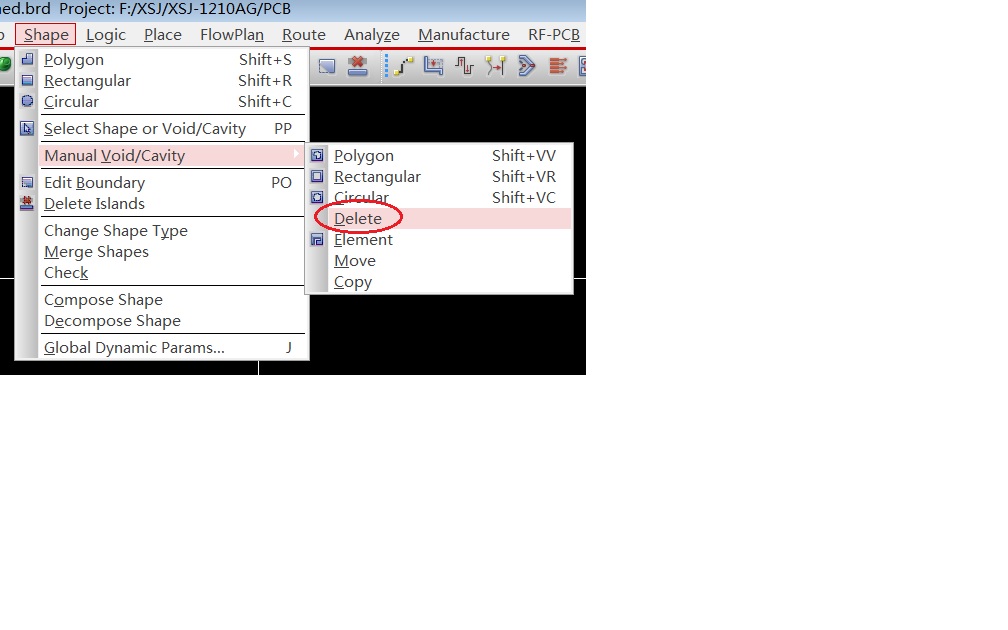This screenshot has height=630, width=1008.
Task: Click the Delay Tune square-wave toolbar icon
Action: [x=464, y=66]
